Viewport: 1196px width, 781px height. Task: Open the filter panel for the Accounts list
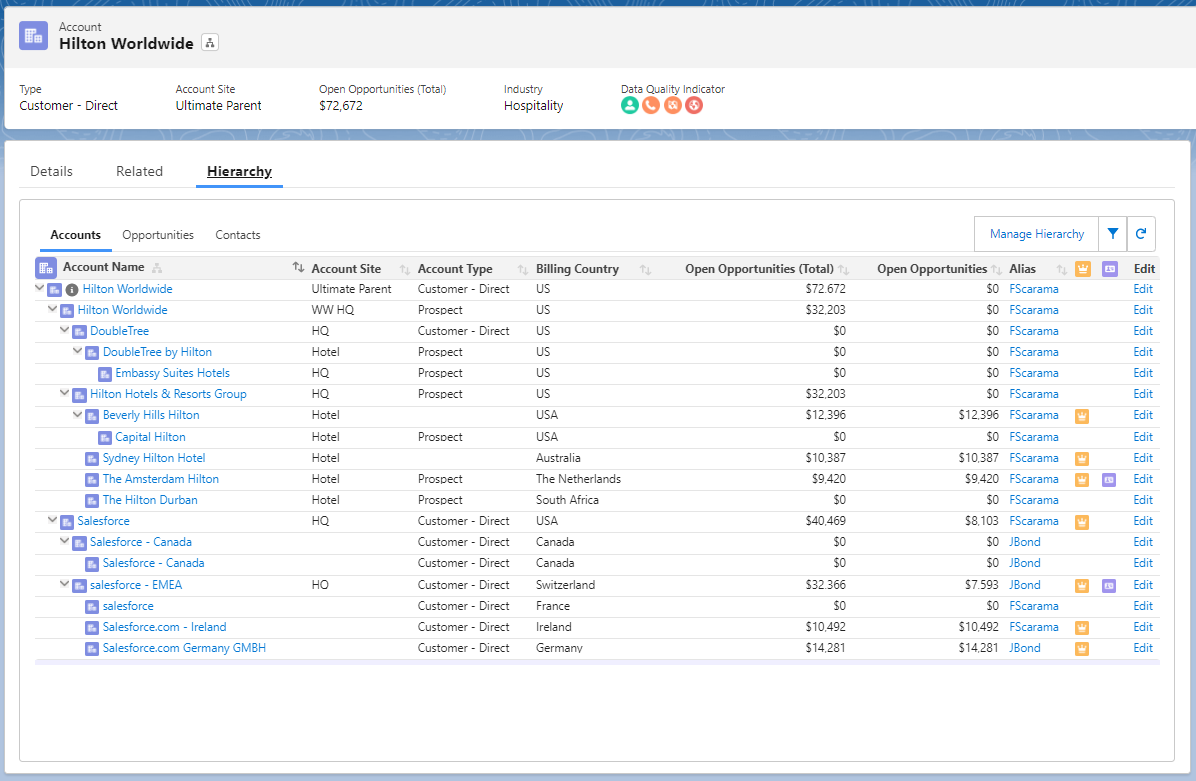(x=1113, y=233)
